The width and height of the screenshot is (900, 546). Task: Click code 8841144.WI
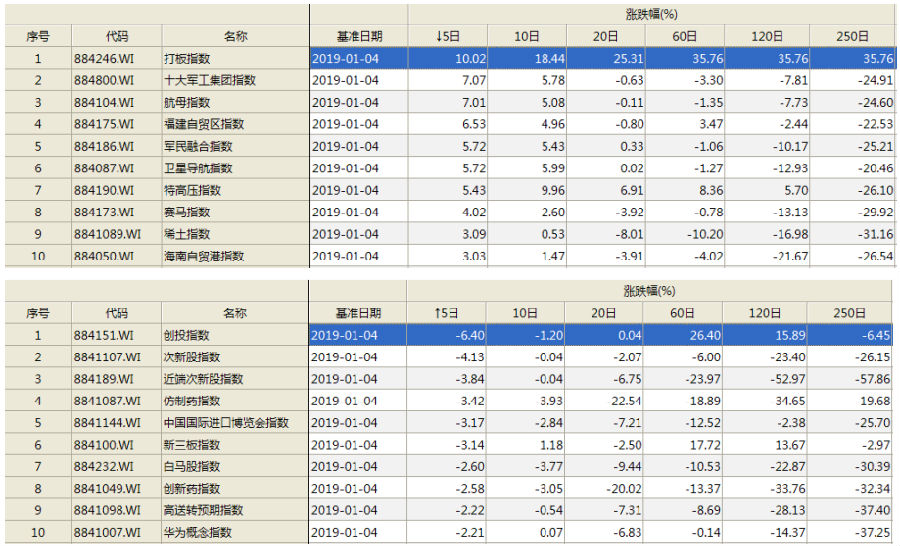tap(107, 423)
